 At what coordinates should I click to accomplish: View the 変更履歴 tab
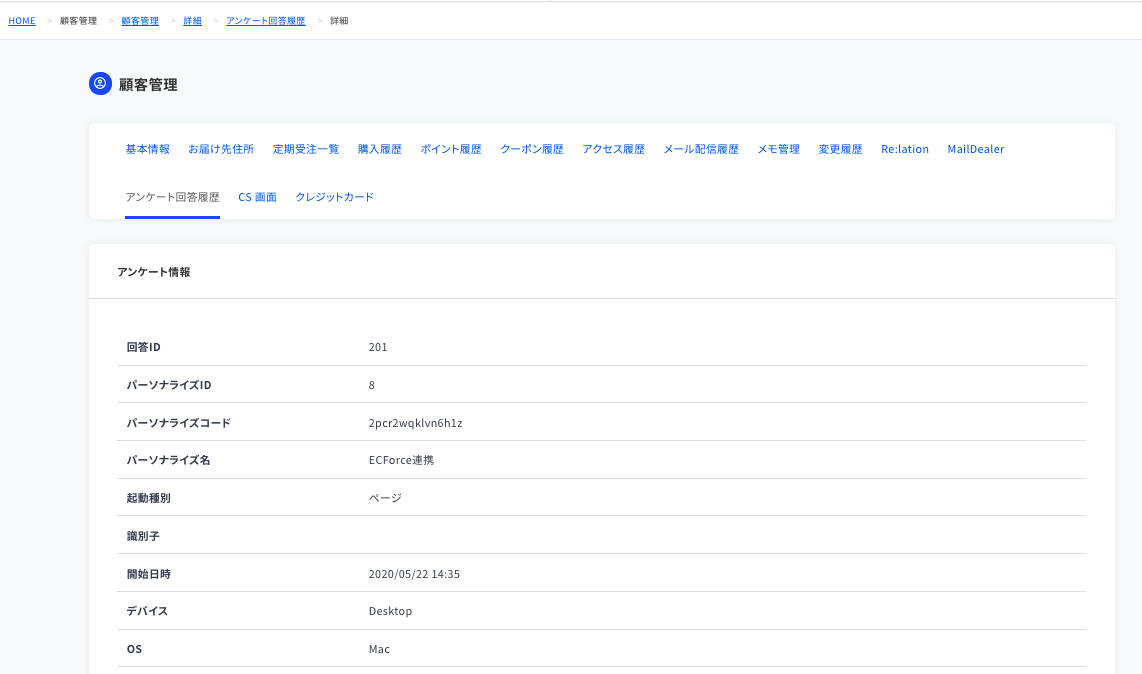(840, 149)
